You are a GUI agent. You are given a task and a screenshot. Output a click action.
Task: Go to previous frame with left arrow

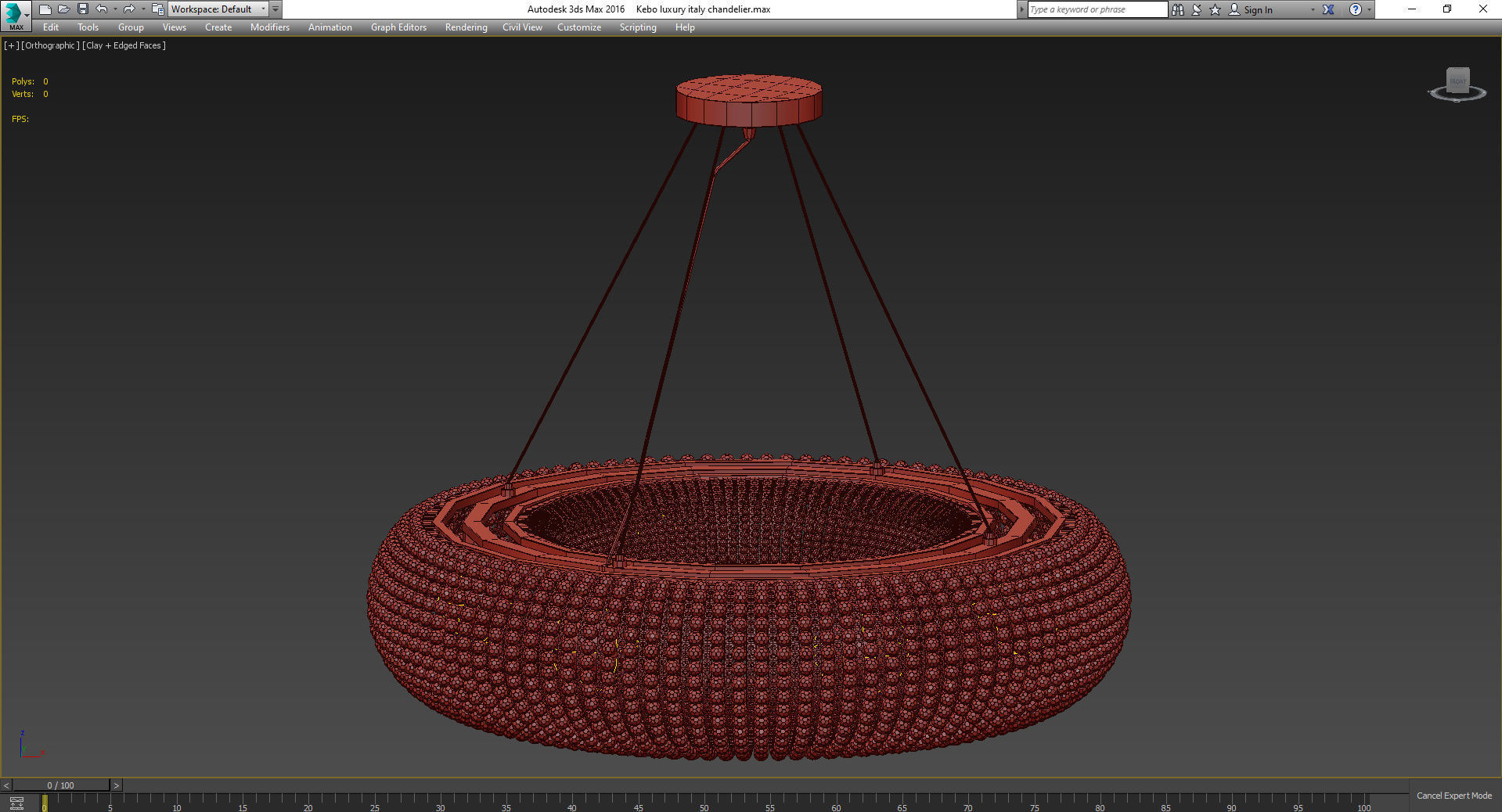[6, 785]
